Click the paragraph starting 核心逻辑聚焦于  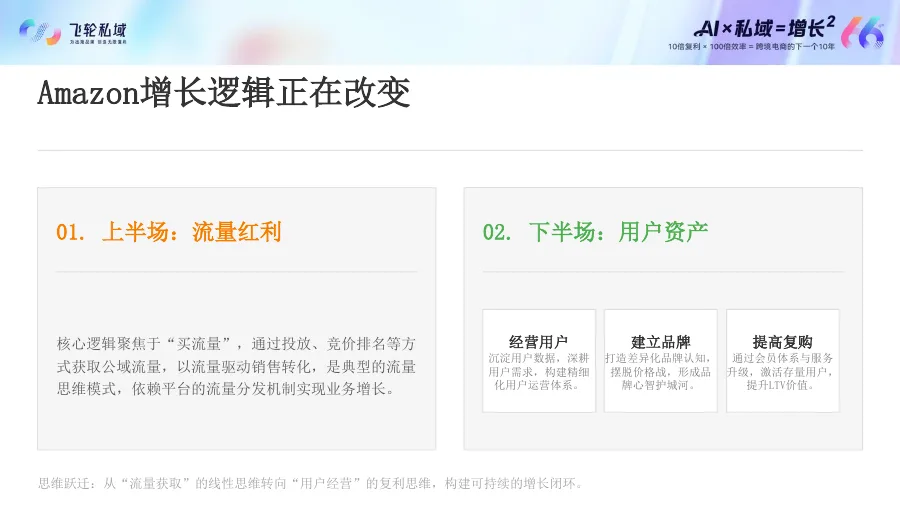pyautogui.click(x=236, y=366)
